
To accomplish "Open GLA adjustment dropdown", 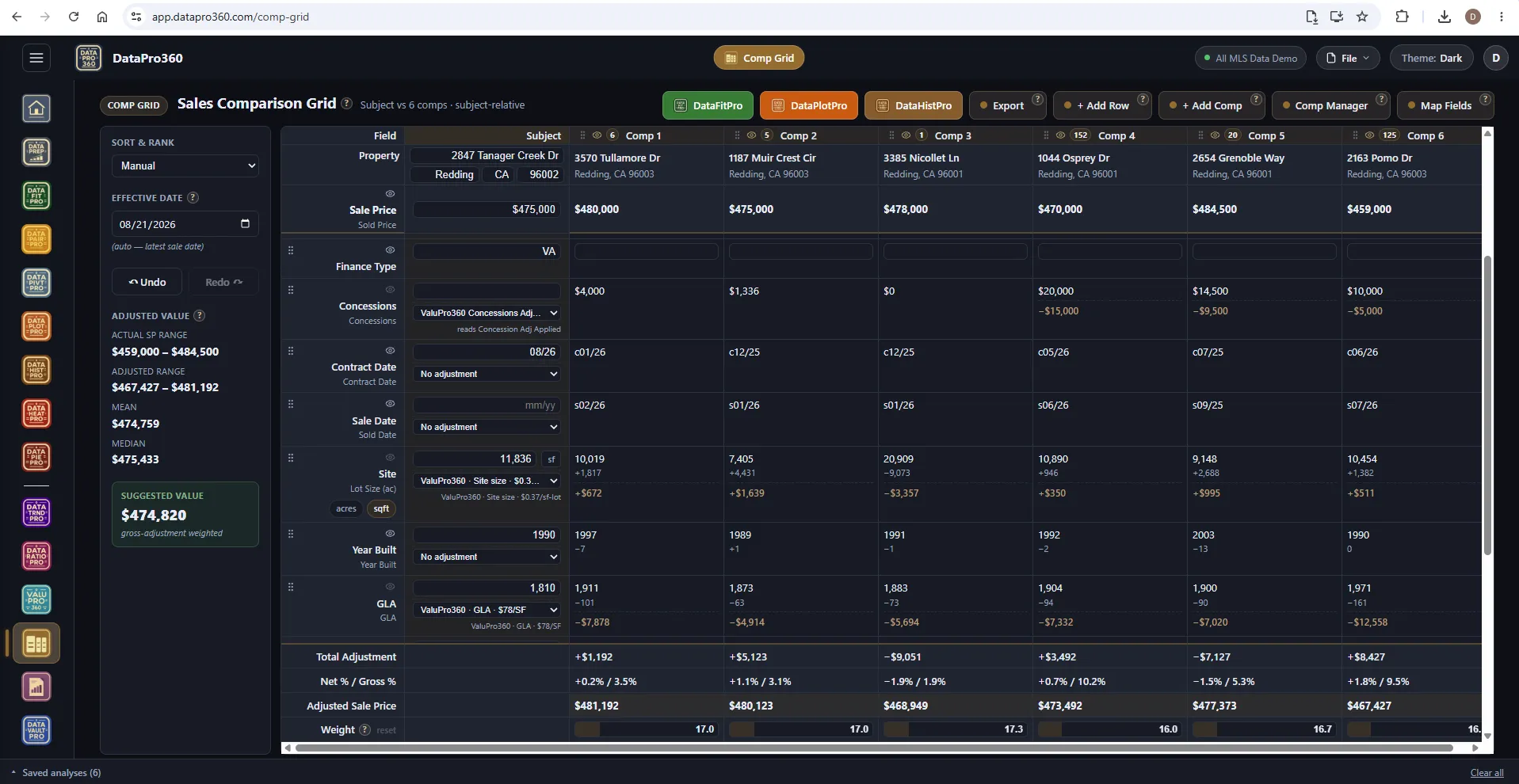I will (x=487, y=610).
